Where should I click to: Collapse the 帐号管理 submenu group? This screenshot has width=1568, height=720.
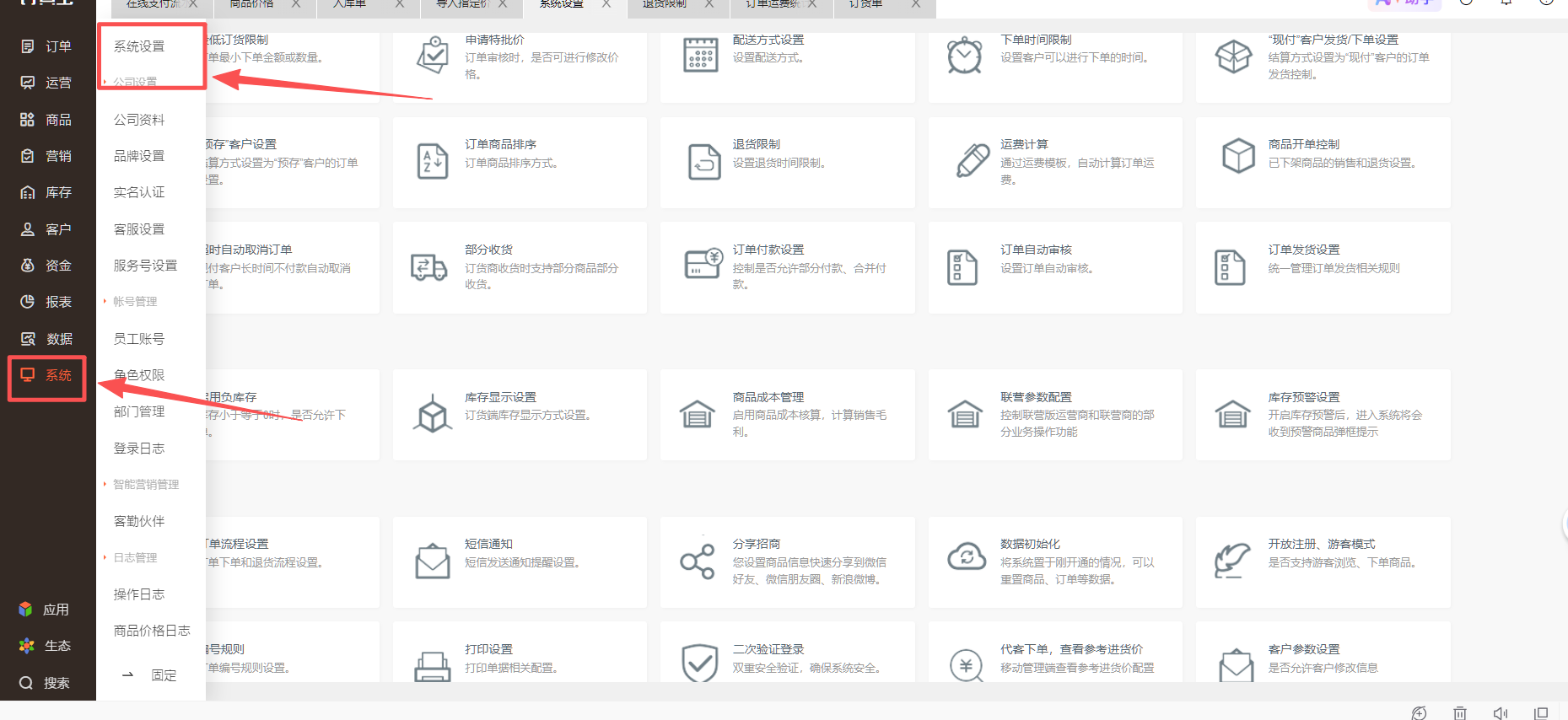(x=131, y=302)
